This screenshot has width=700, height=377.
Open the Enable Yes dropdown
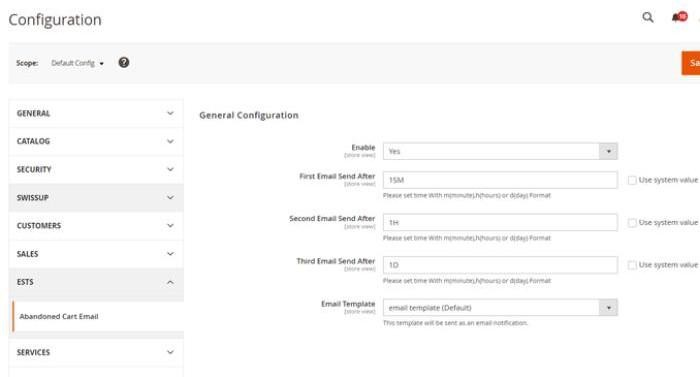(500, 151)
